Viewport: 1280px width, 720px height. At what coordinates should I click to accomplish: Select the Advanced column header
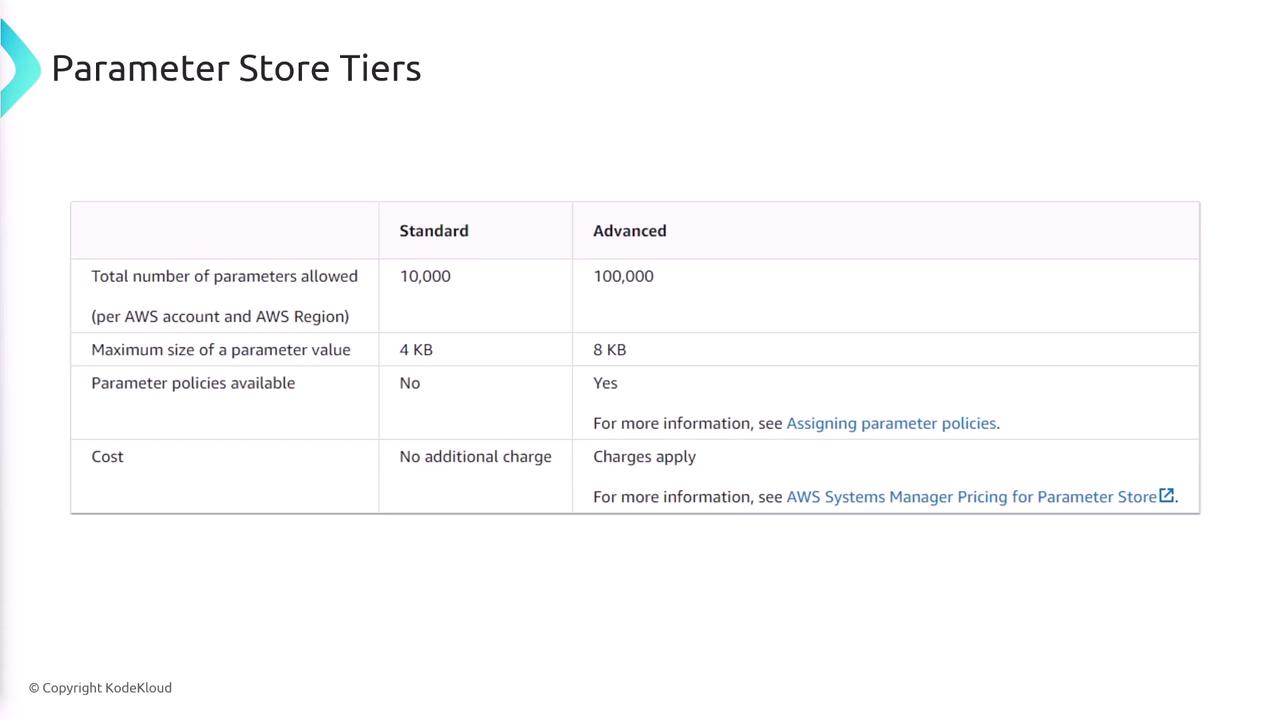[629, 231]
